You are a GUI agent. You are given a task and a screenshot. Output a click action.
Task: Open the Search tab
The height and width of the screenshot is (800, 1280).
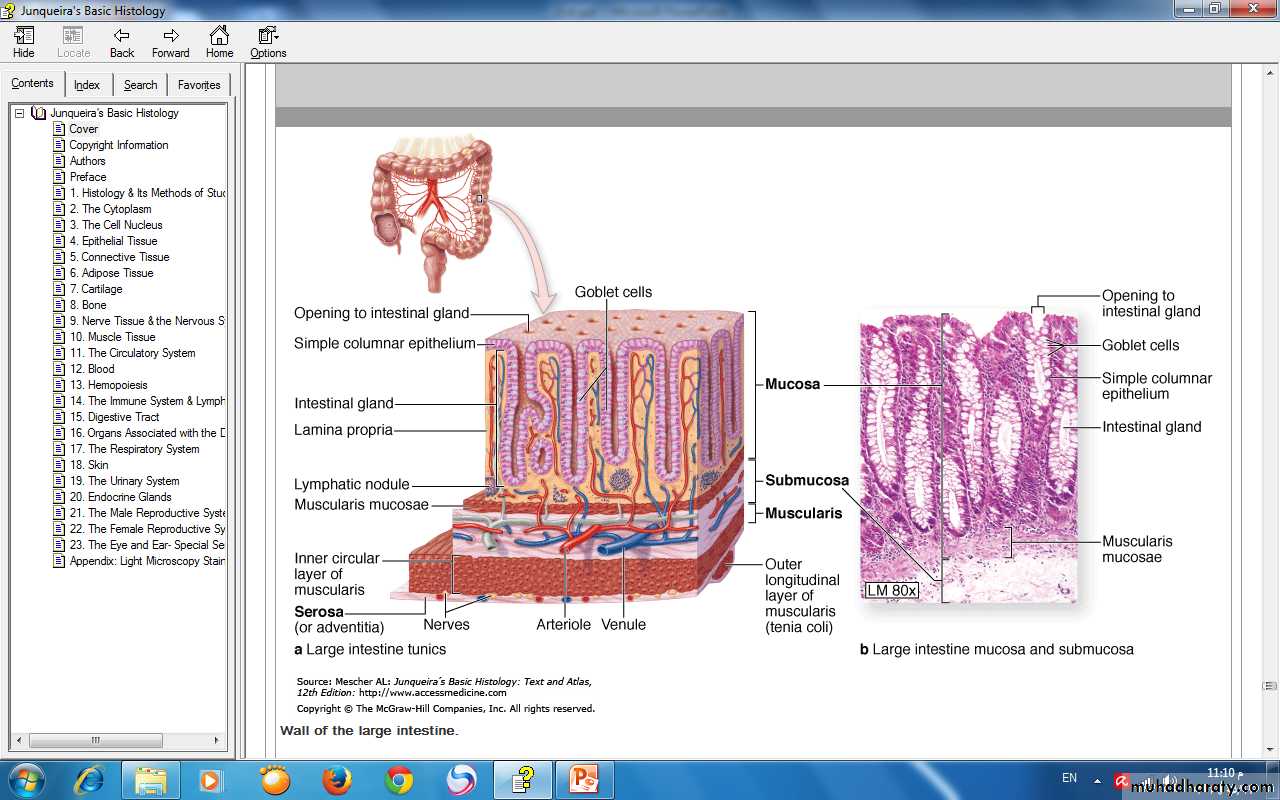(140, 85)
